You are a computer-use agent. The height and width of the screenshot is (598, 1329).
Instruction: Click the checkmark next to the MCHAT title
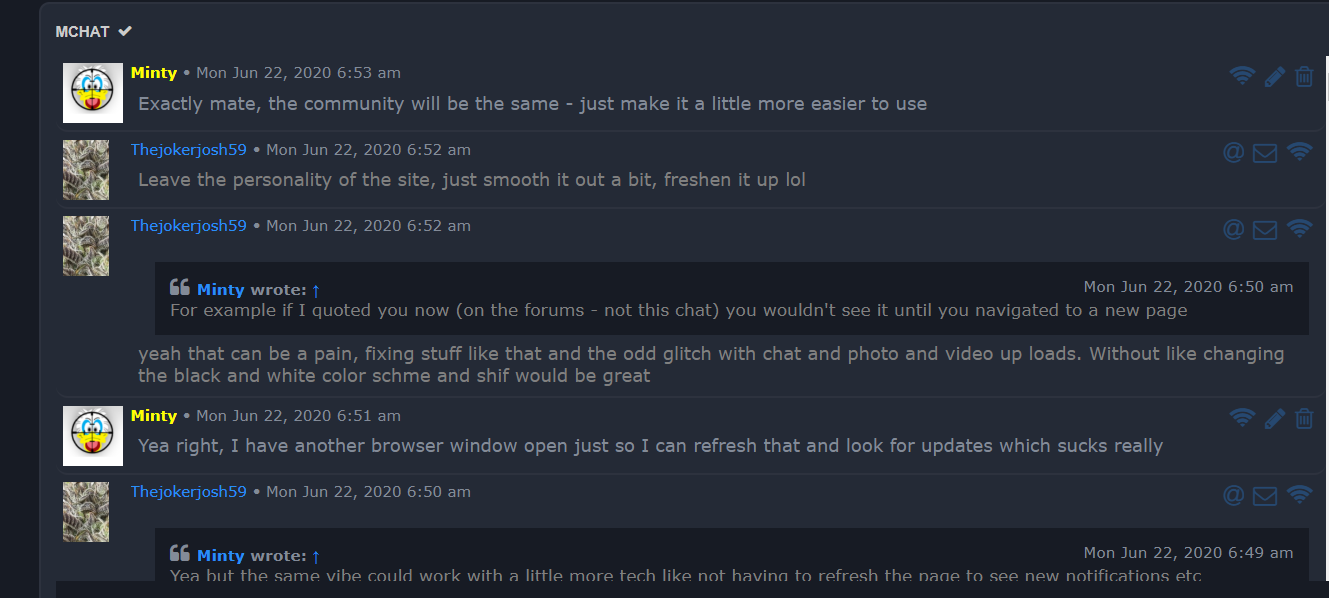pyautogui.click(x=125, y=31)
